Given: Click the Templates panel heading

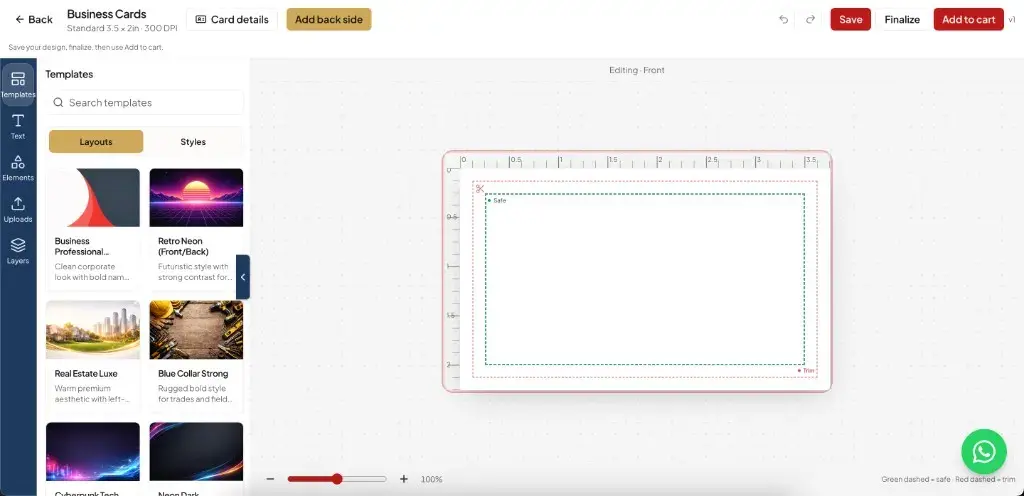Looking at the screenshot, I should [x=69, y=74].
